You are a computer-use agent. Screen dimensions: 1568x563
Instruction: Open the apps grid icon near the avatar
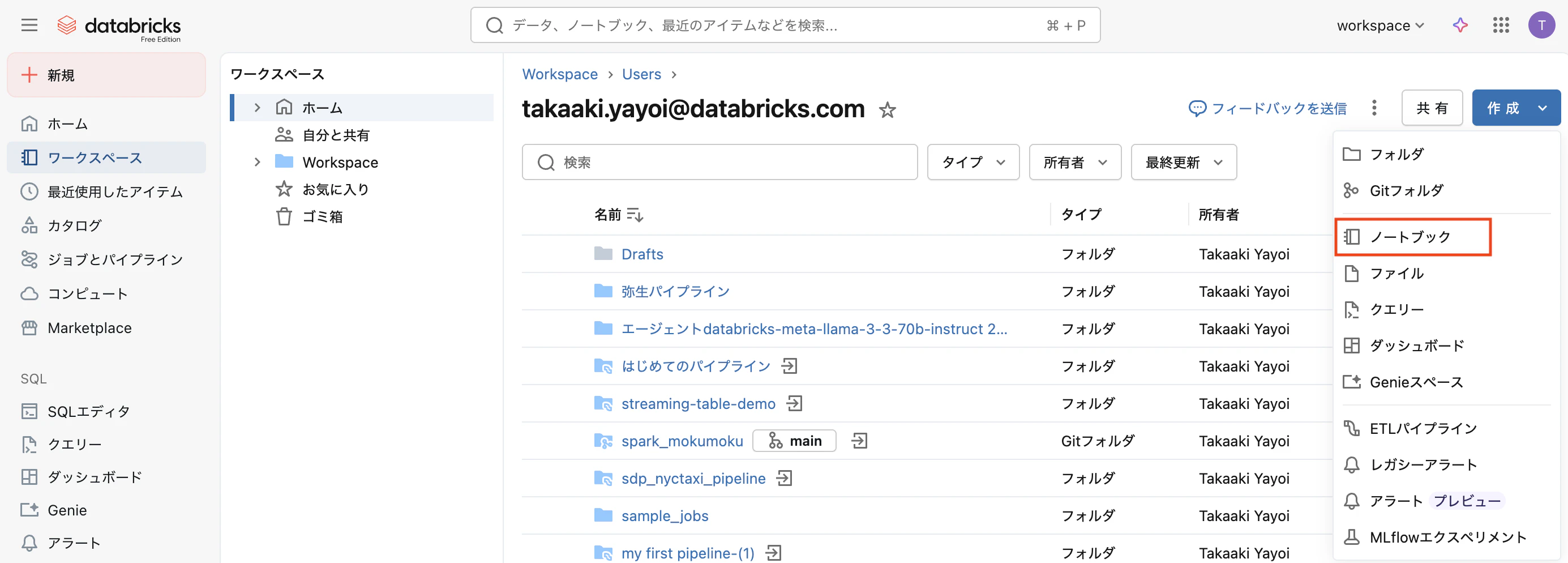[x=1501, y=25]
